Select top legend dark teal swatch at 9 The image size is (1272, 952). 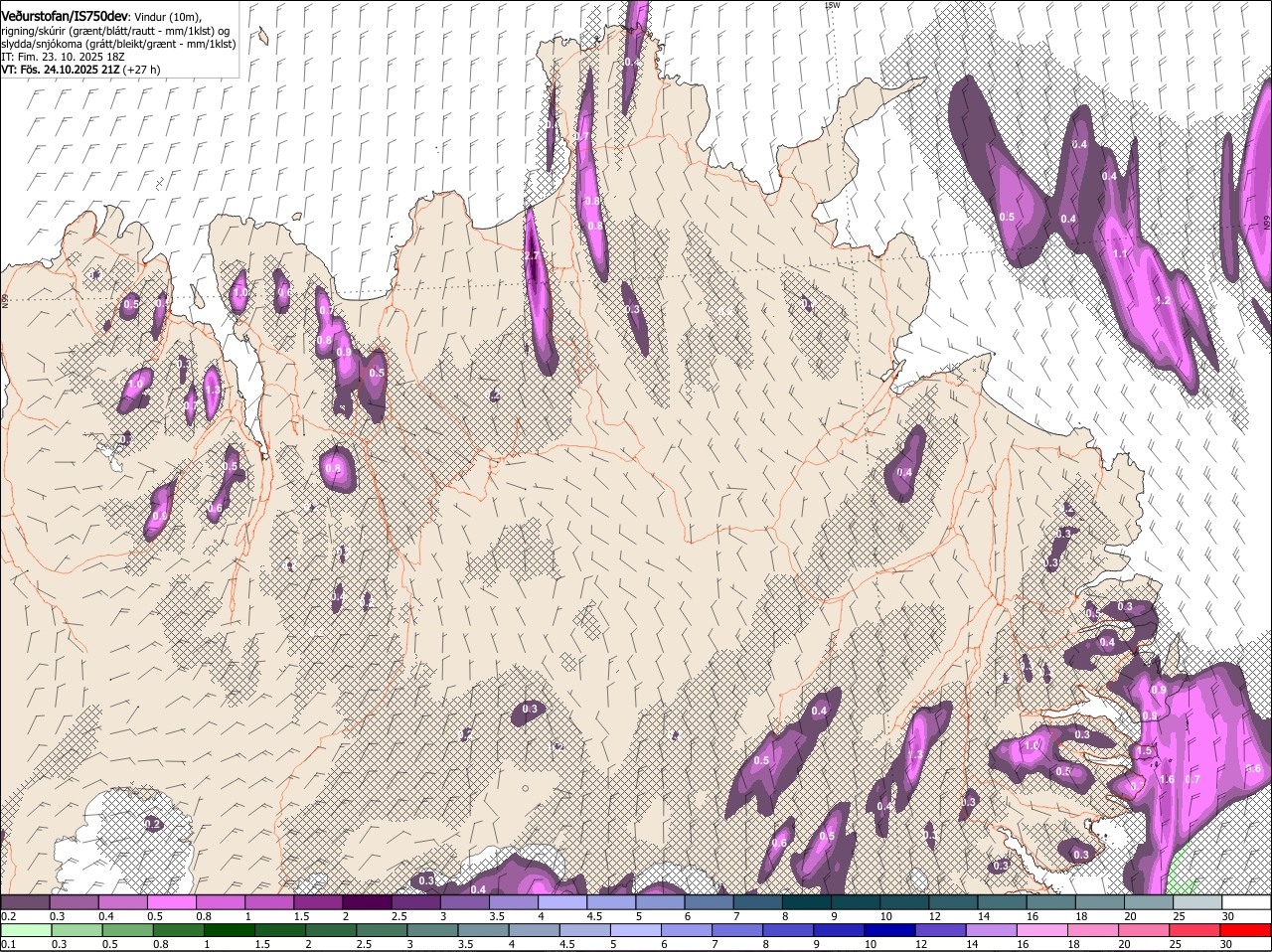click(x=856, y=902)
